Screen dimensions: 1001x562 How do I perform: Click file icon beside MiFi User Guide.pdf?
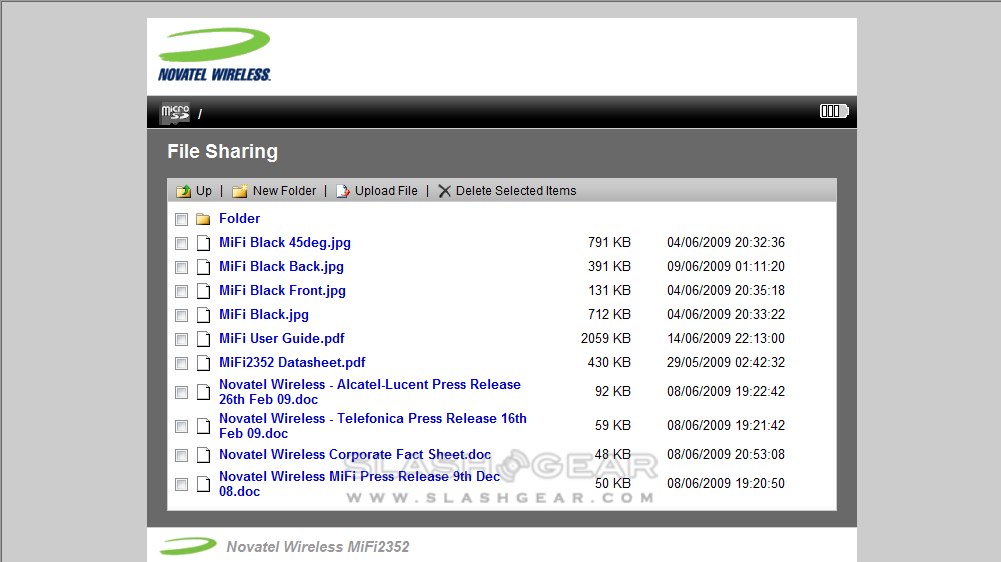203,338
